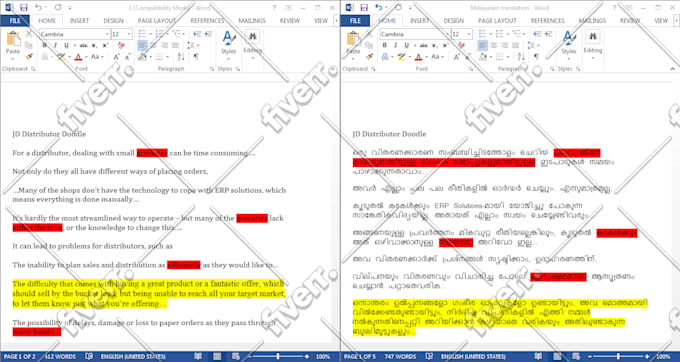The height and width of the screenshot is (362, 680).
Task: Click 412 WORDS count in status bar
Action: (x=60, y=356)
